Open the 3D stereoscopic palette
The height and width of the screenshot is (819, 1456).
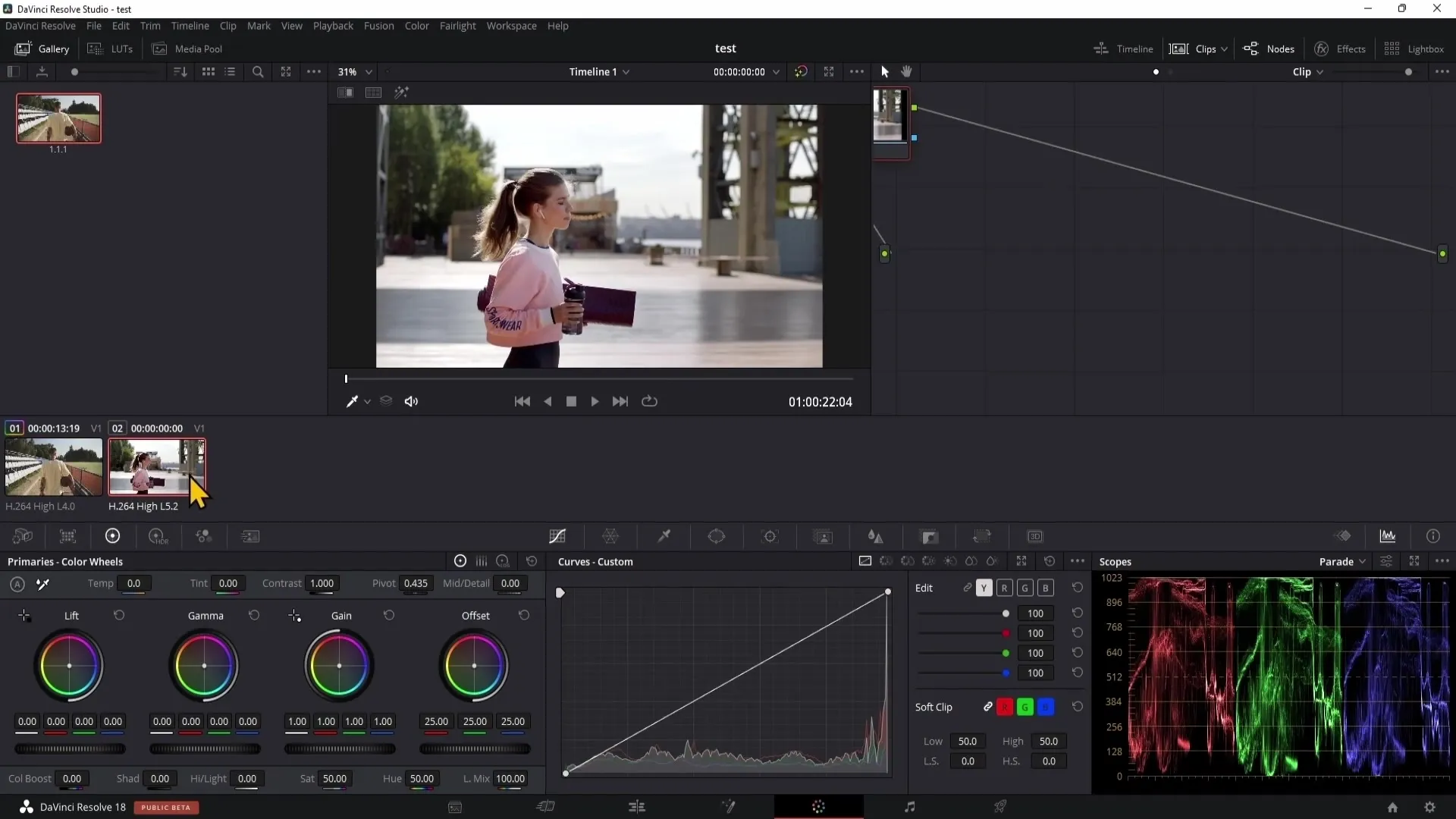1035,536
